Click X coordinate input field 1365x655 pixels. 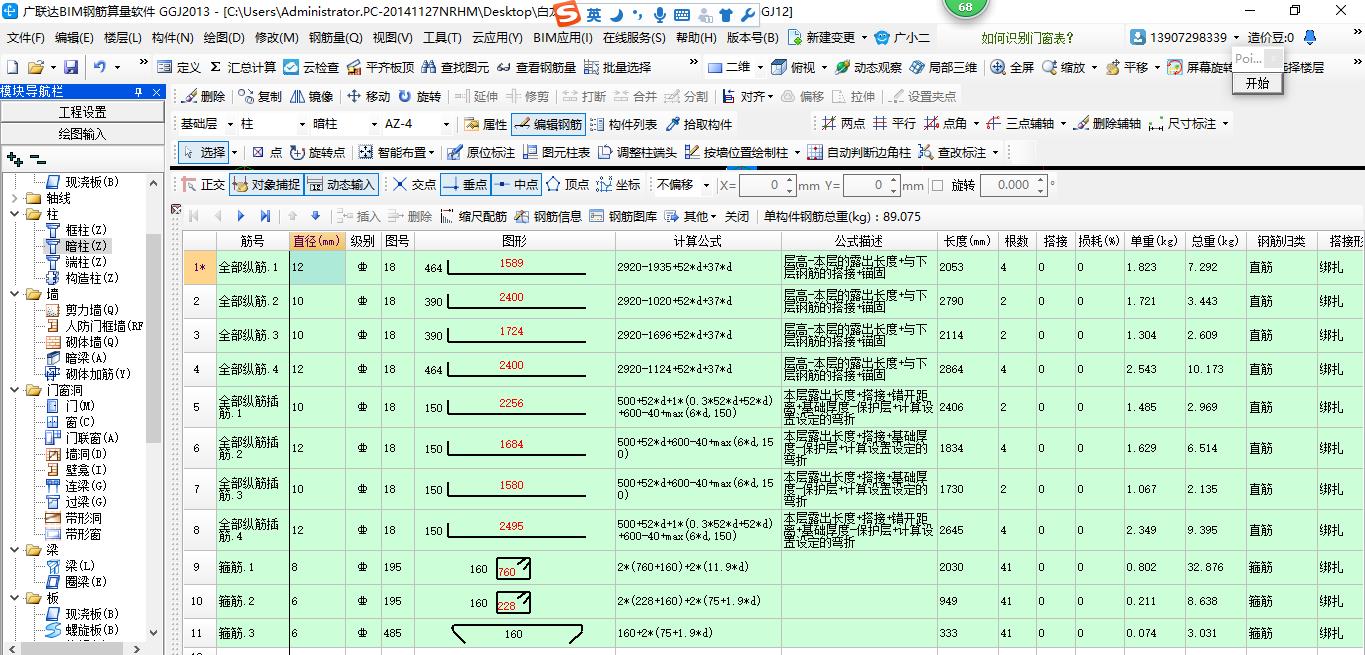pyautogui.click(x=767, y=185)
